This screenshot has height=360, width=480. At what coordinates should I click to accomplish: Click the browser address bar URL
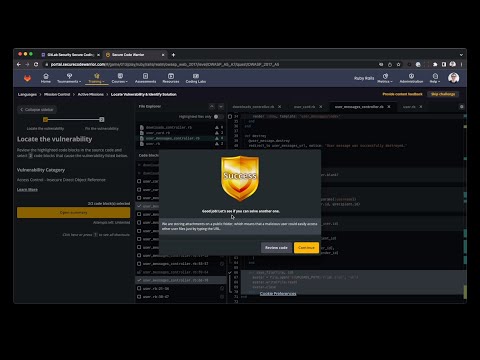pos(165,64)
